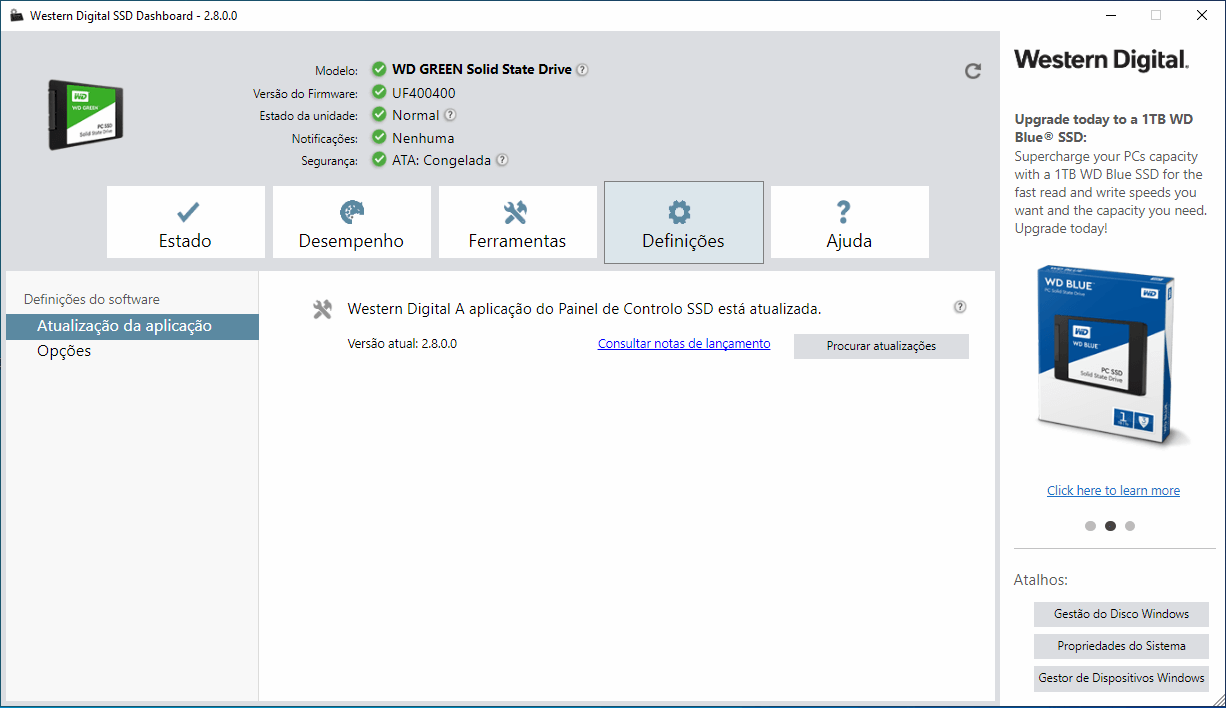This screenshot has width=1226, height=708.
Task: Click the gauge icon on the Desempenho tab
Action: click(351, 211)
